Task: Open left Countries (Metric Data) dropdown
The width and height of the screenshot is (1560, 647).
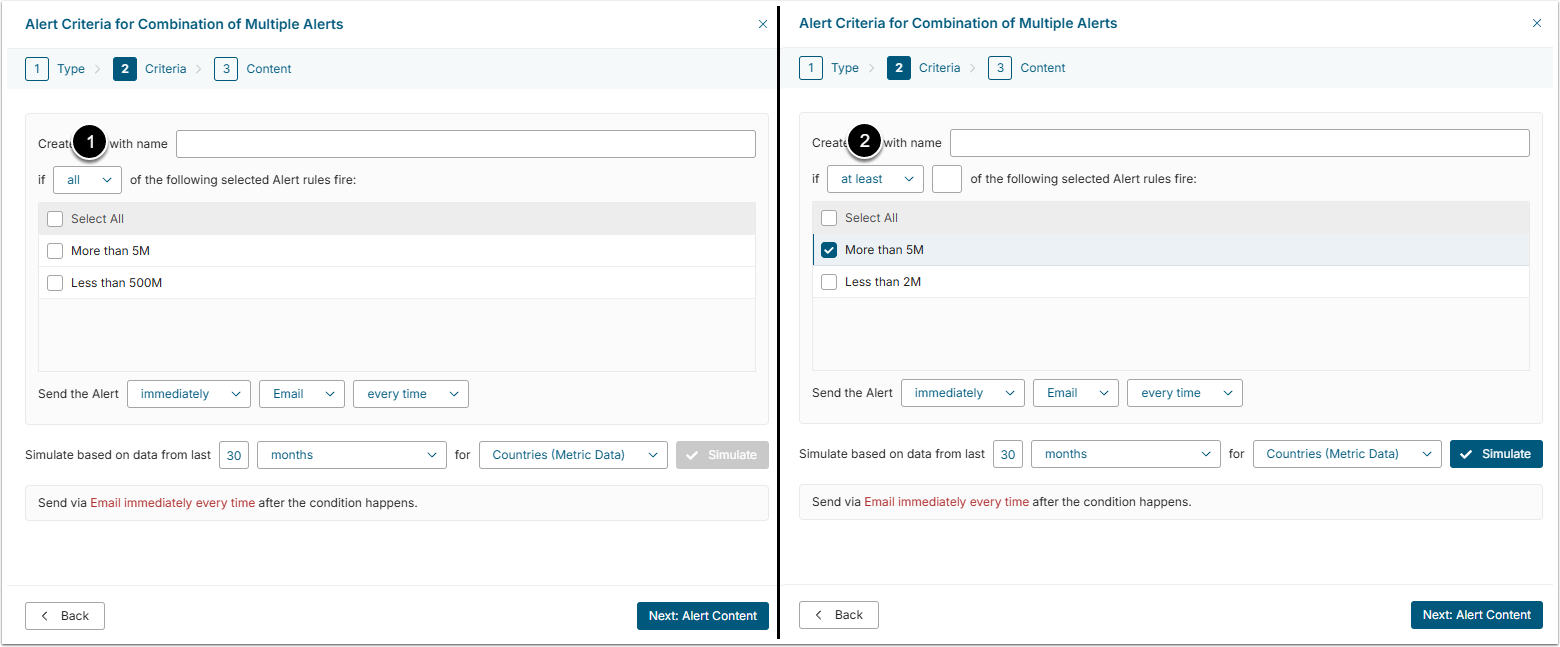Action: coord(573,455)
